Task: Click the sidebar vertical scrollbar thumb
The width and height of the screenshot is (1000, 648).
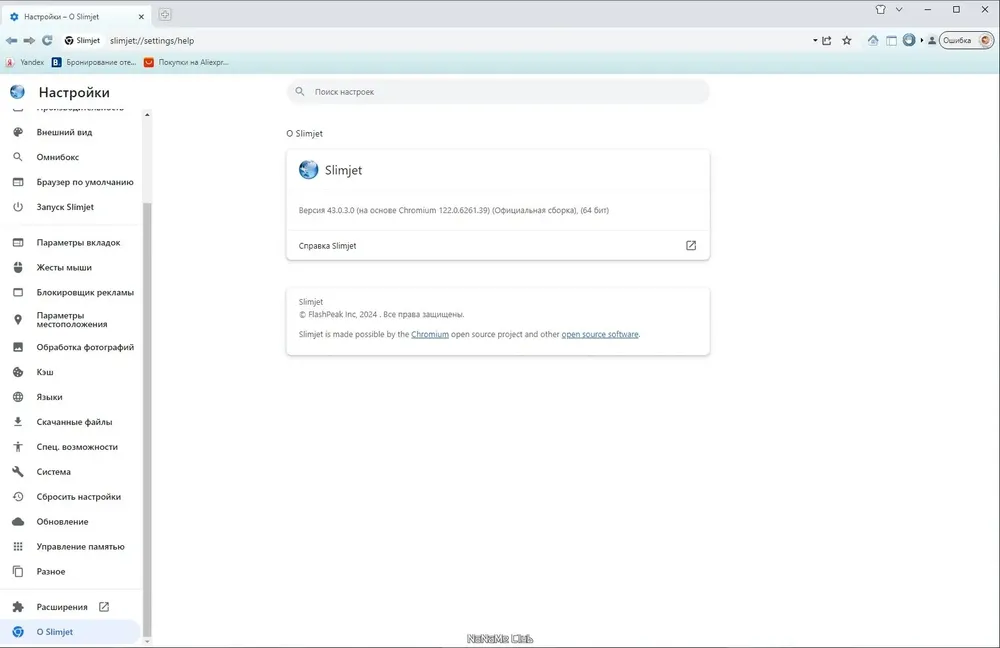Action: [147, 419]
